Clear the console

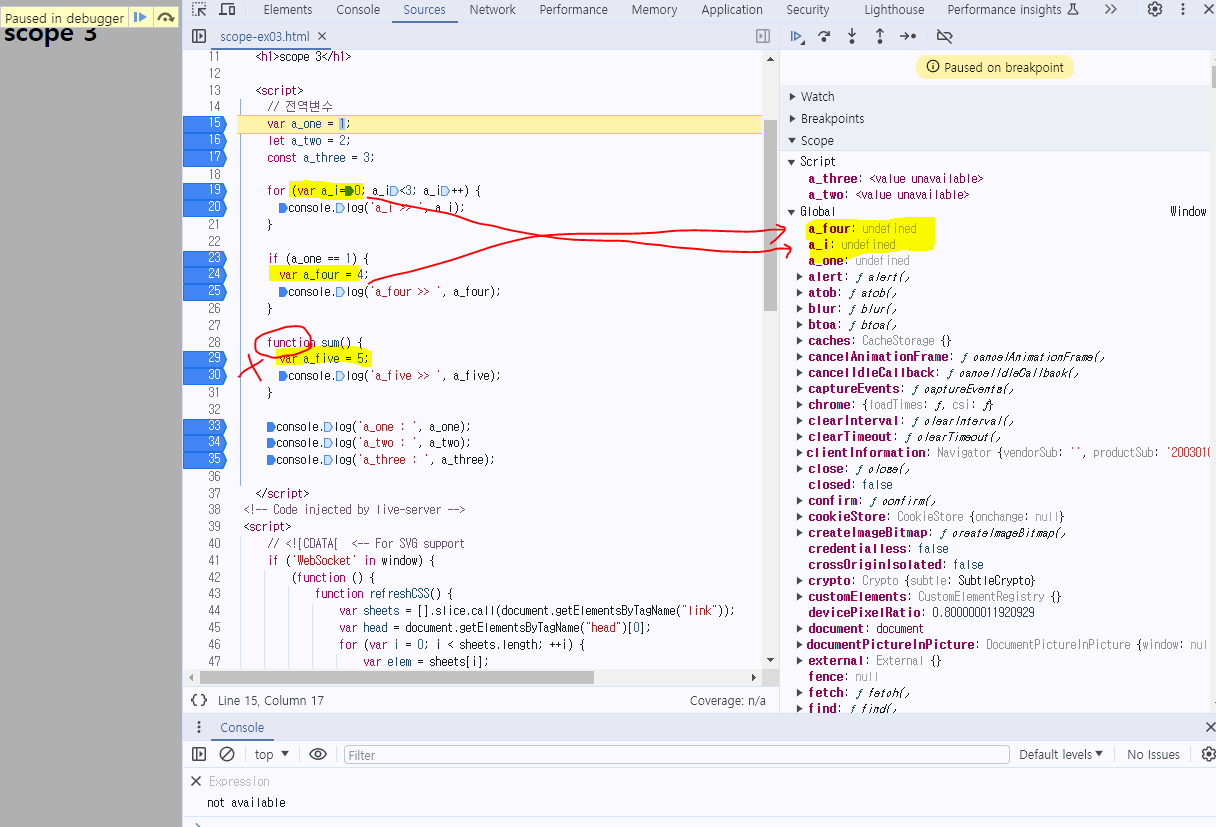(x=227, y=754)
